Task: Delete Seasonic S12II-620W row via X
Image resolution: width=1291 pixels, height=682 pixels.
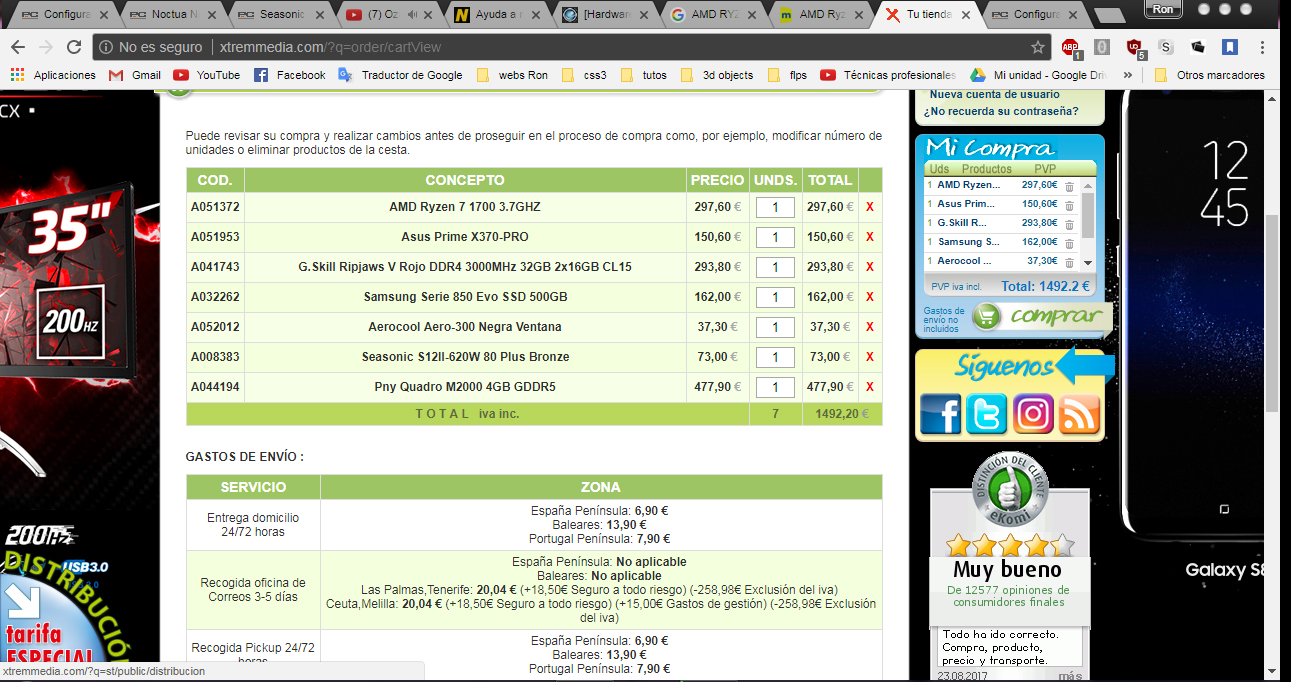Action: 870,357
